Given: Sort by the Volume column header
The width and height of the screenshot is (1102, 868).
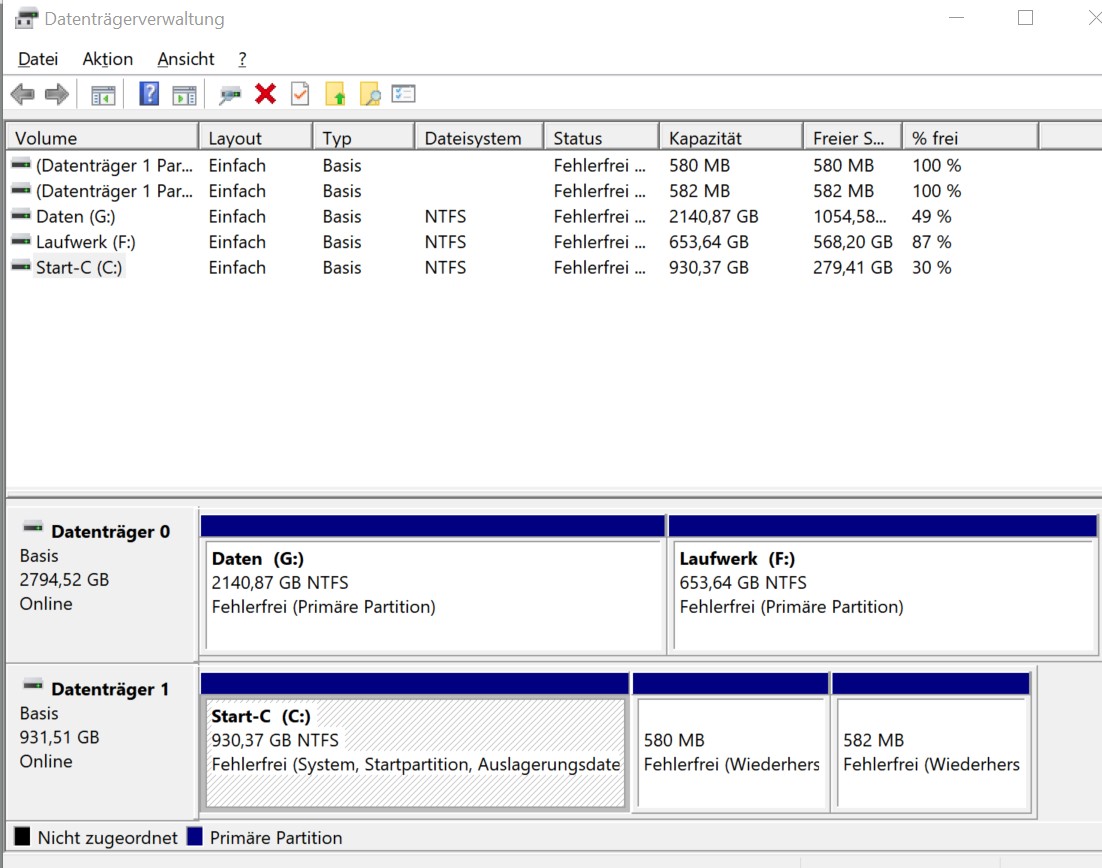Looking at the screenshot, I should 102,138.
